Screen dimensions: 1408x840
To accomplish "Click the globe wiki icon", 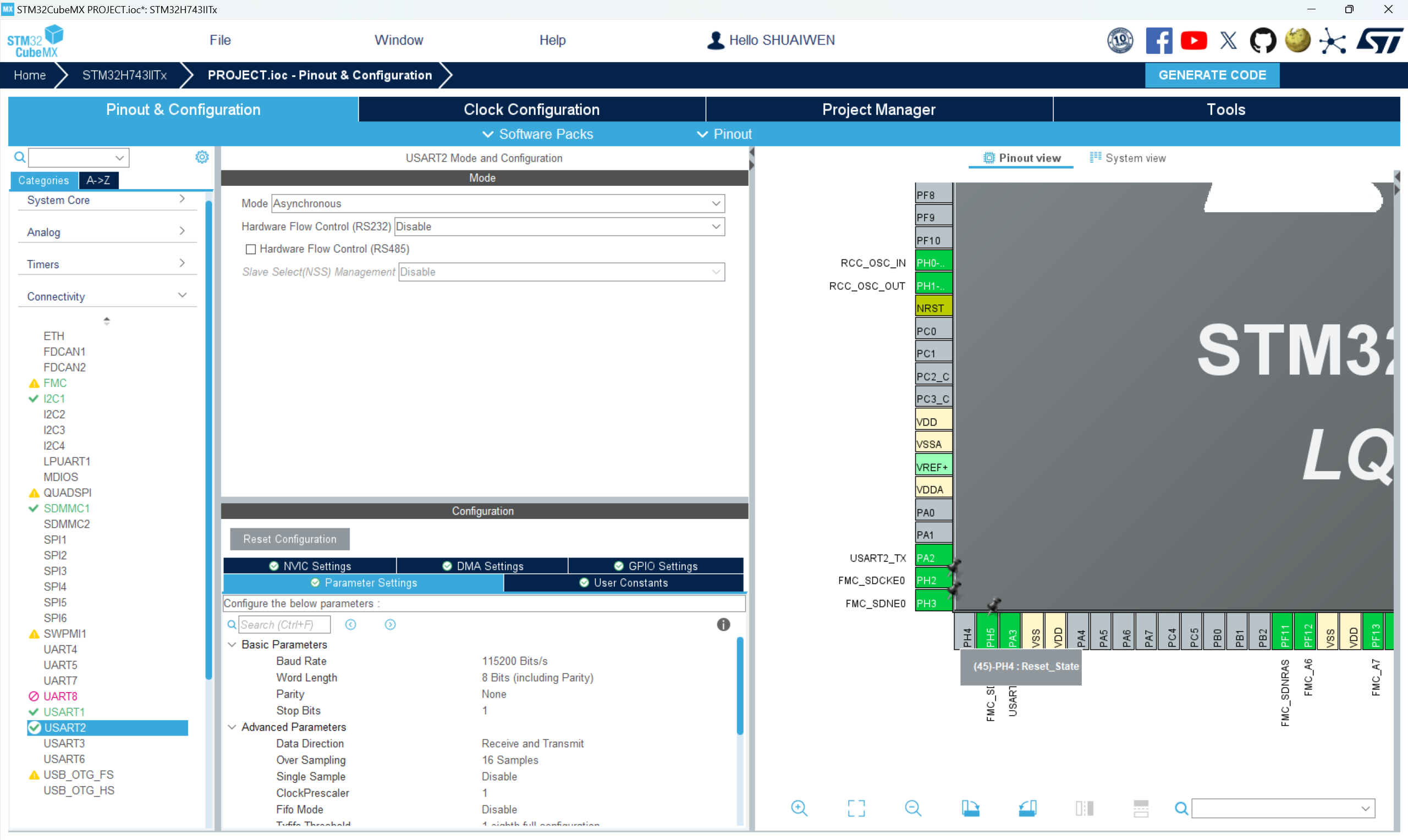I will [1297, 40].
